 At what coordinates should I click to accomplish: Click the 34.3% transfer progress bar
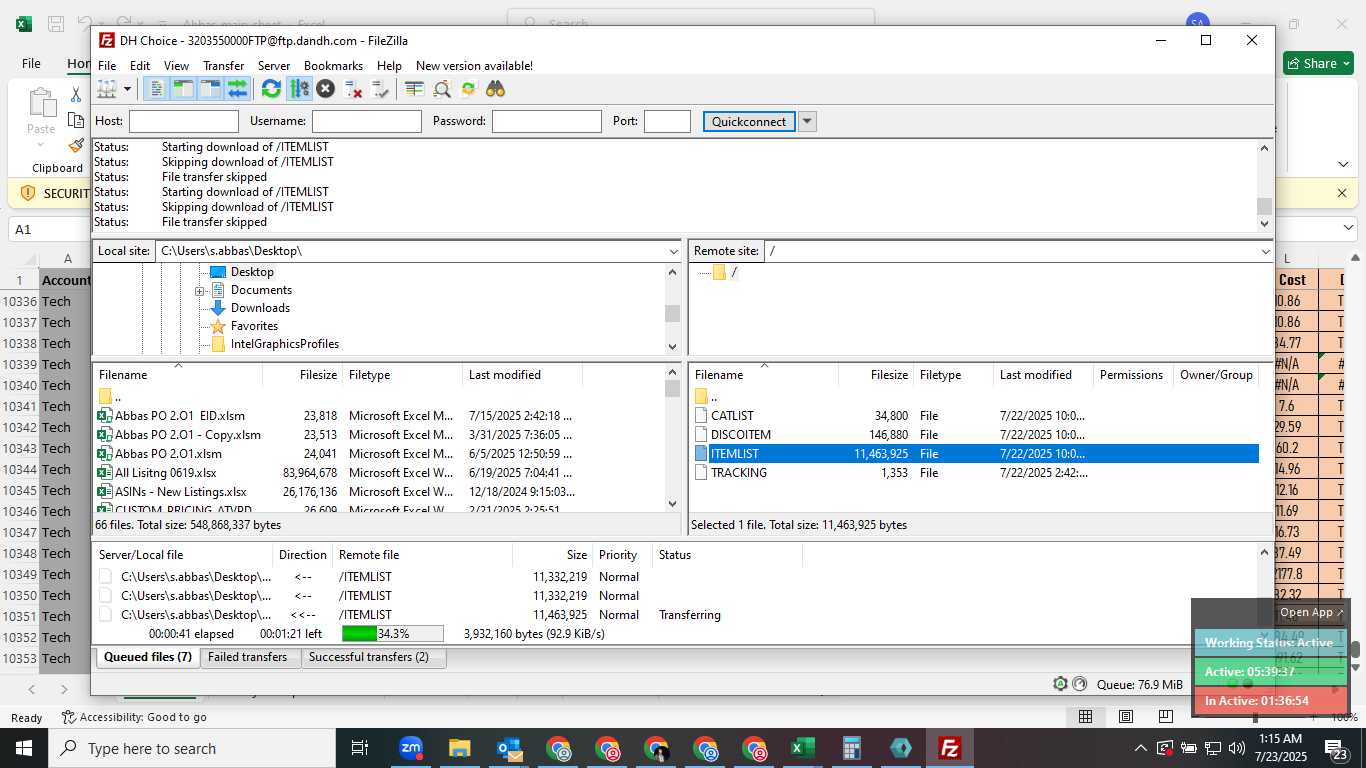click(392, 634)
